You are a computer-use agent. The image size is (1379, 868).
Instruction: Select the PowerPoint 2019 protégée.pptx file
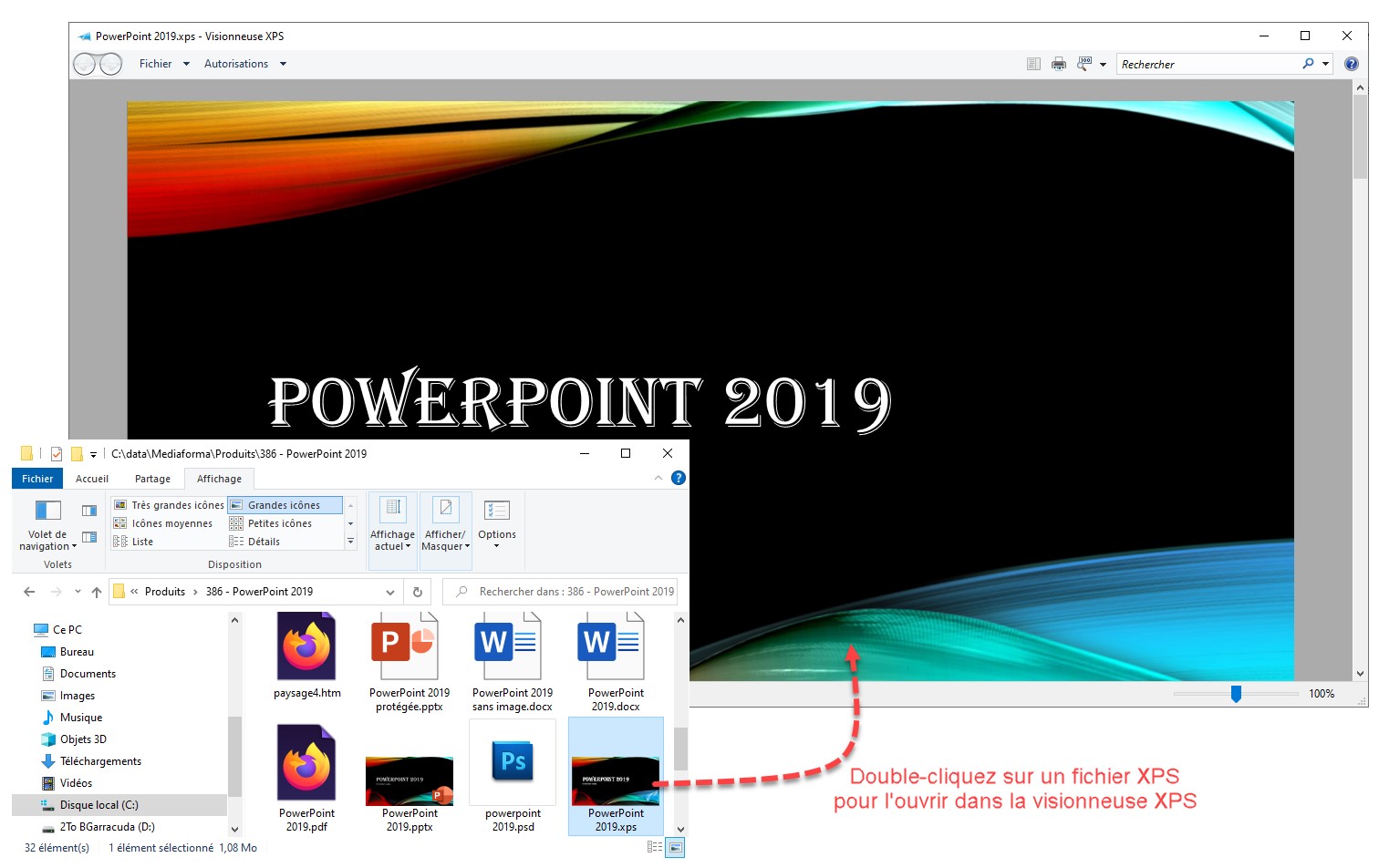[x=410, y=663]
